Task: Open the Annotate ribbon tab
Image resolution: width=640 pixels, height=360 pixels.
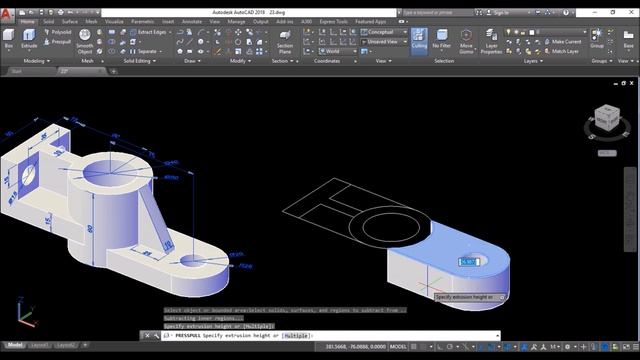Action: [x=192, y=22]
